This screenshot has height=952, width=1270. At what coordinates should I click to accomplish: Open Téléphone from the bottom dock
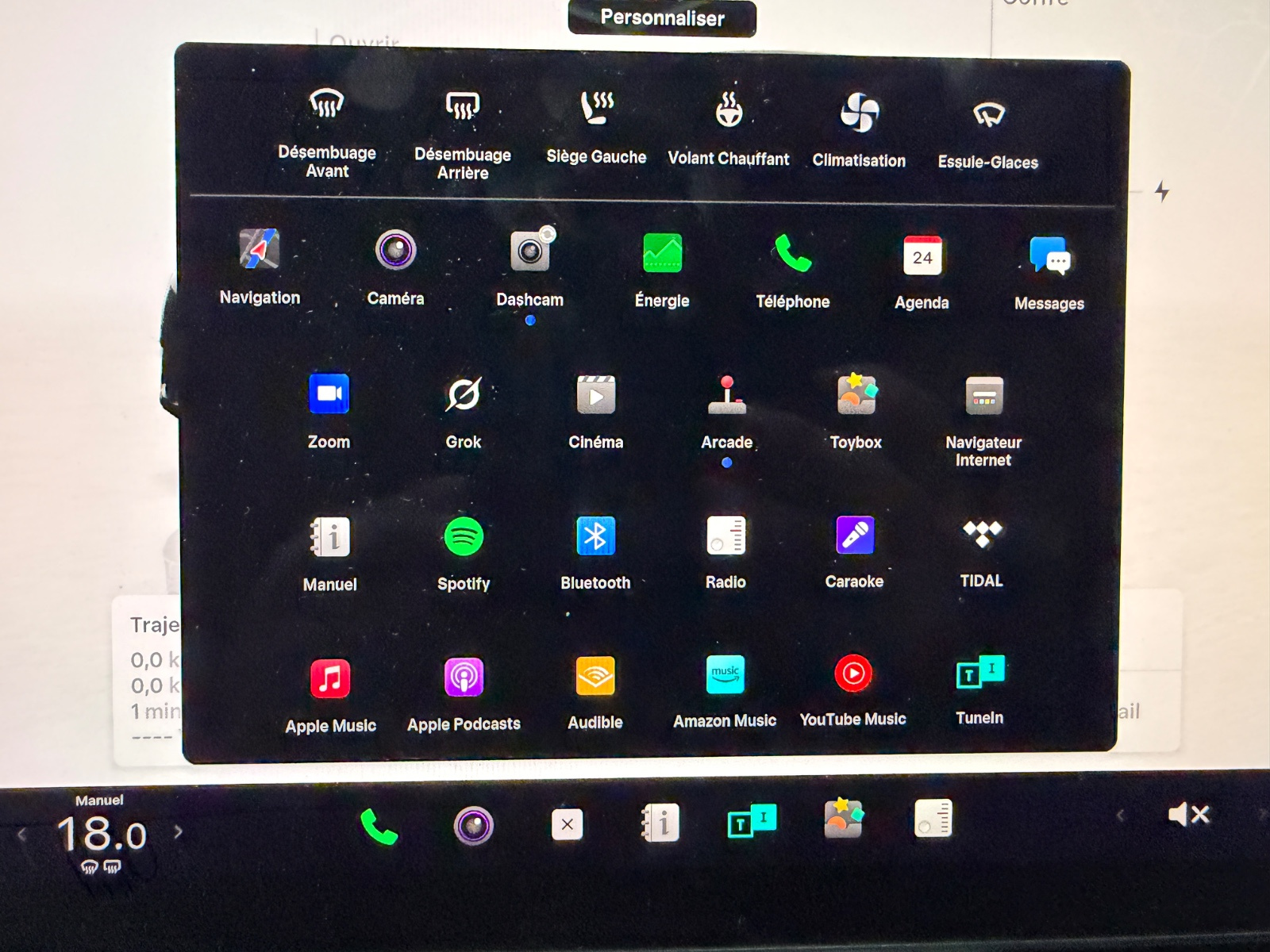pos(379,827)
